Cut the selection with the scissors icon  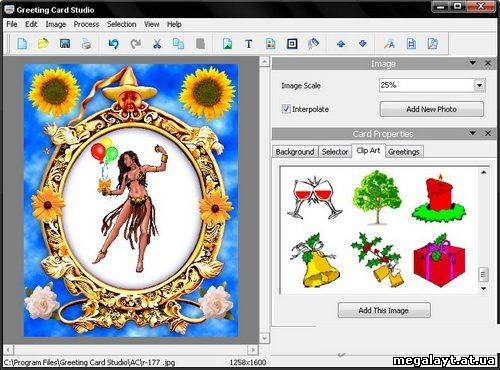157,44
